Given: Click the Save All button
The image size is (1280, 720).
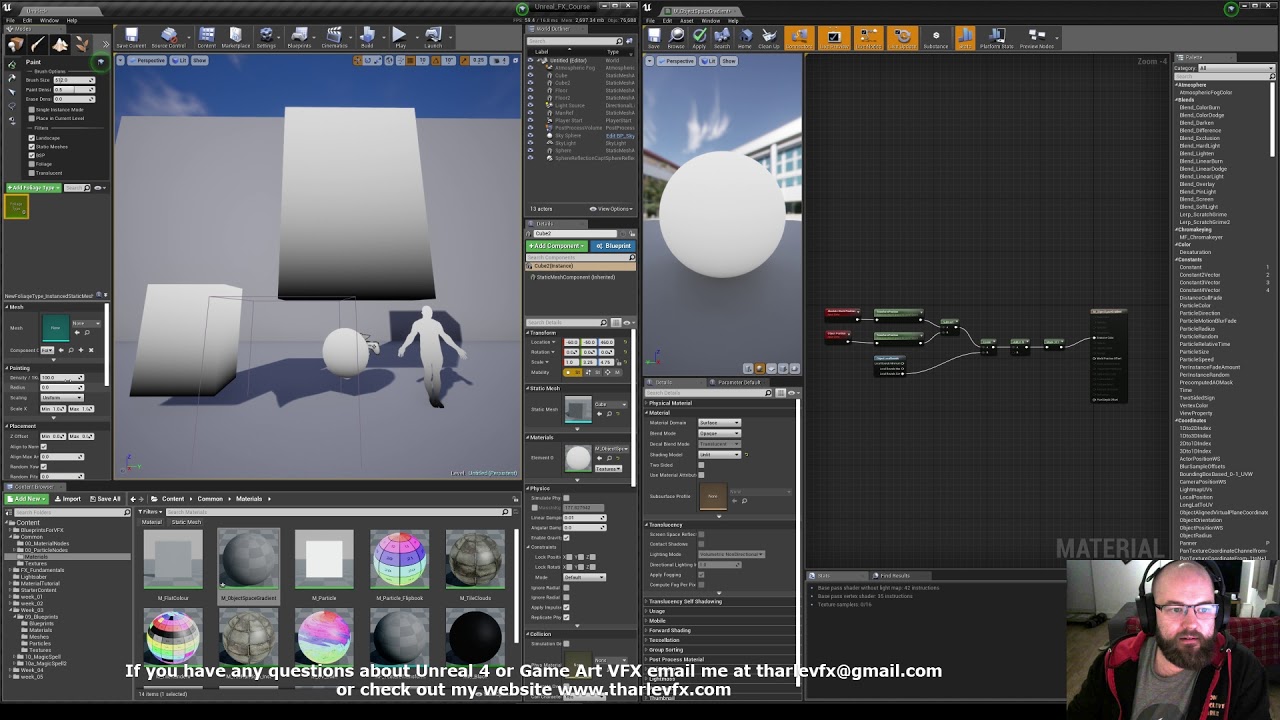Looking at the screenshot, I should pos(105,499).
